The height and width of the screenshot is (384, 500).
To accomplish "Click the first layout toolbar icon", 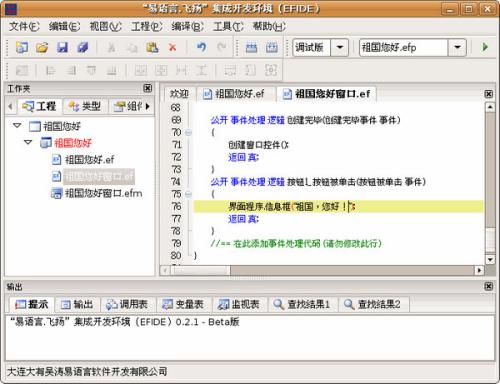I will 22,70.
